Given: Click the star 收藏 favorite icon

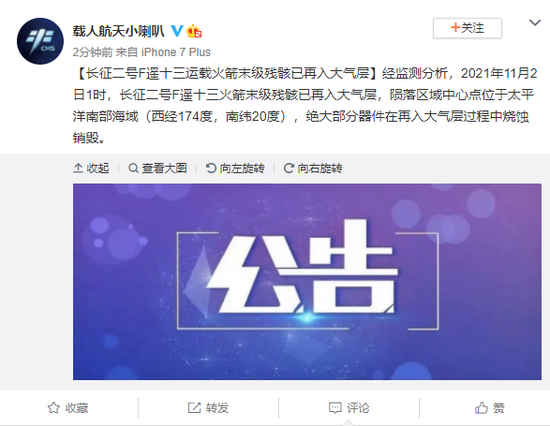Looking at the screenshot, I should tap(54, 408).
